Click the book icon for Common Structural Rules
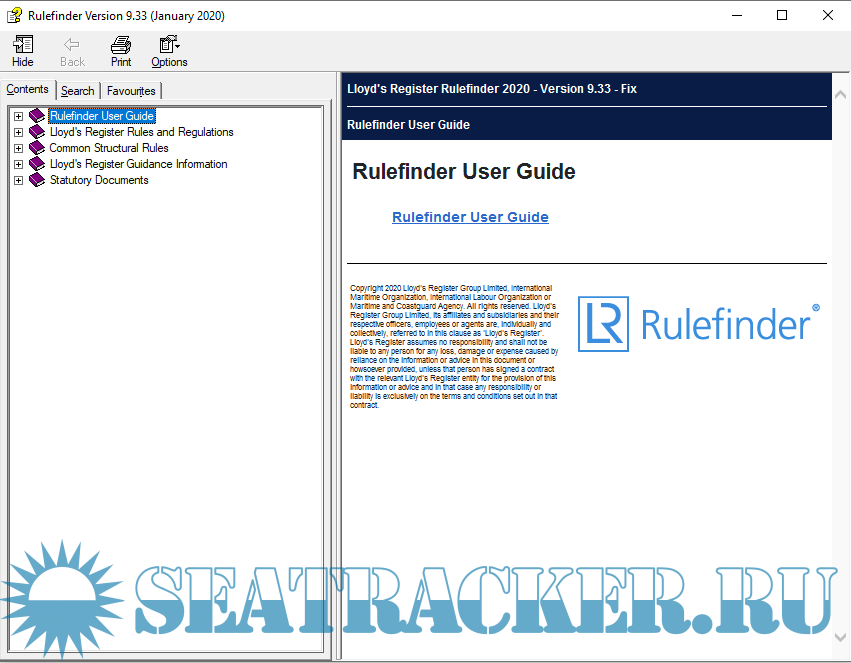Viewport: 851px width, 663px height. click(37, 147)
